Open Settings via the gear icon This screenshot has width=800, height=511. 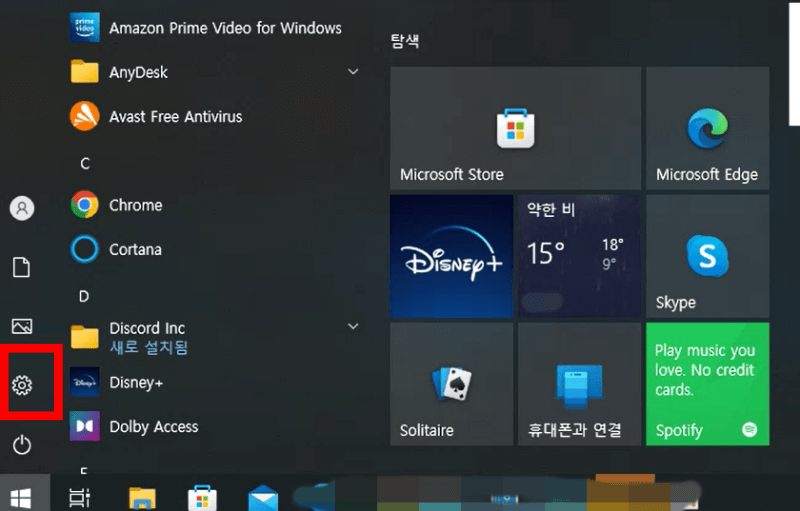[x=22, y=385]
